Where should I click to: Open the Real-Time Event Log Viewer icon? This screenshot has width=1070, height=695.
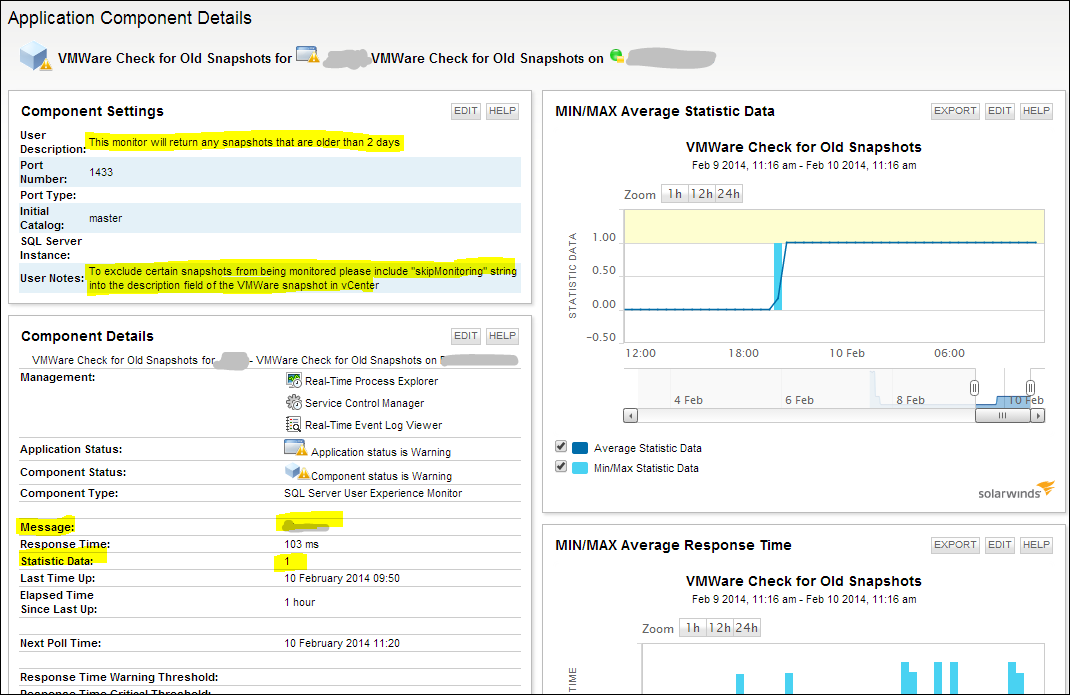pos(293,424)
